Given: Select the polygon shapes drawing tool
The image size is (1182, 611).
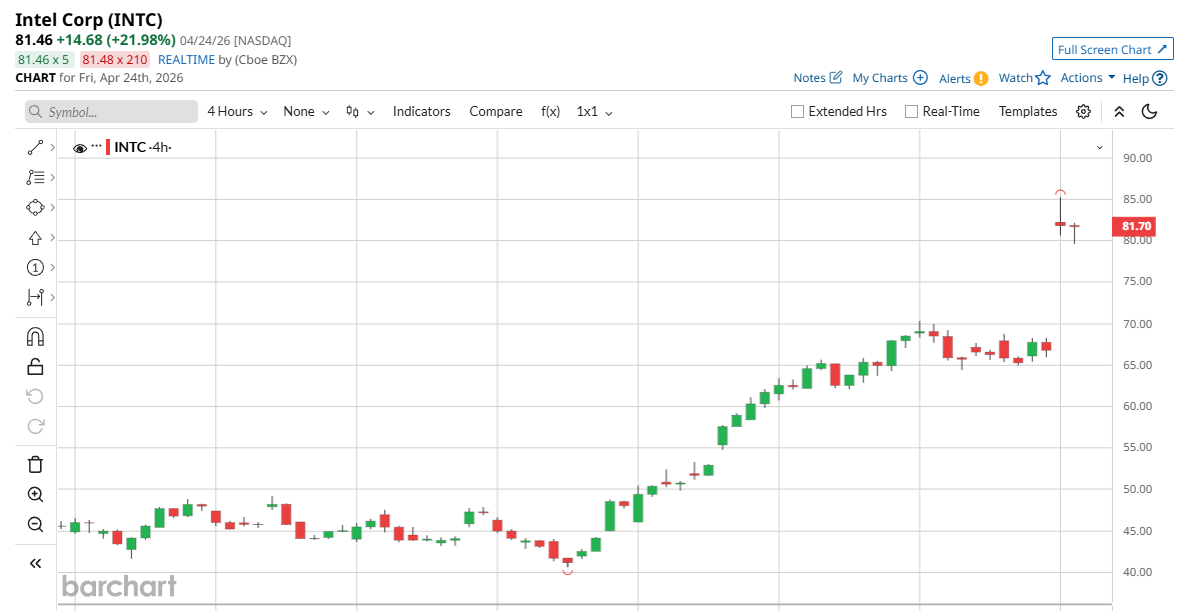Looking at the screenshot, I should click(35, 207).
